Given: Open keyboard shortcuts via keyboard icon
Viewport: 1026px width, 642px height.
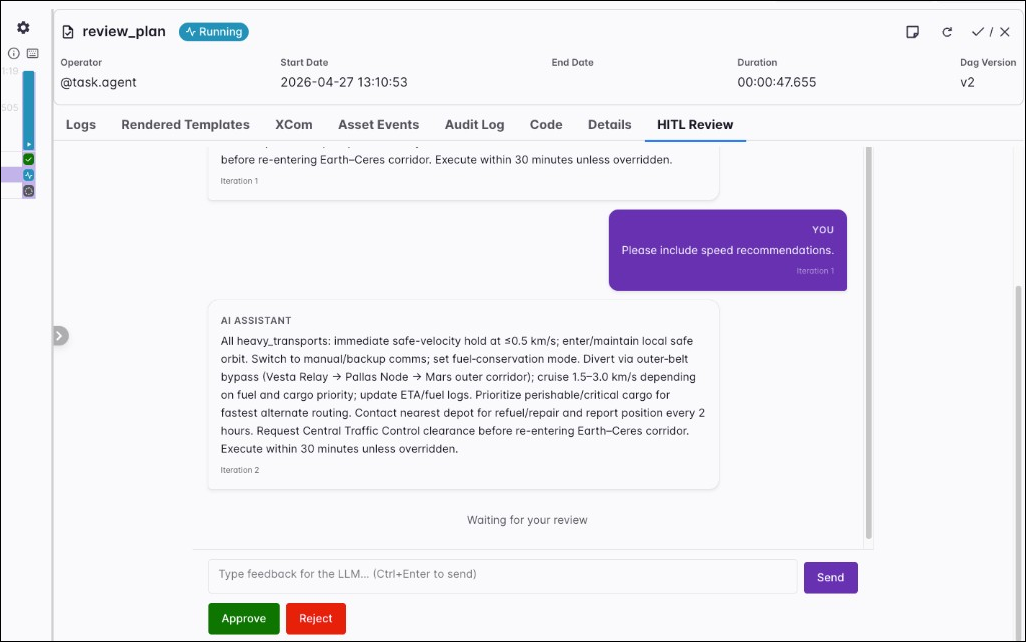Looking at the screenshot, I should (x=34, y=54).
